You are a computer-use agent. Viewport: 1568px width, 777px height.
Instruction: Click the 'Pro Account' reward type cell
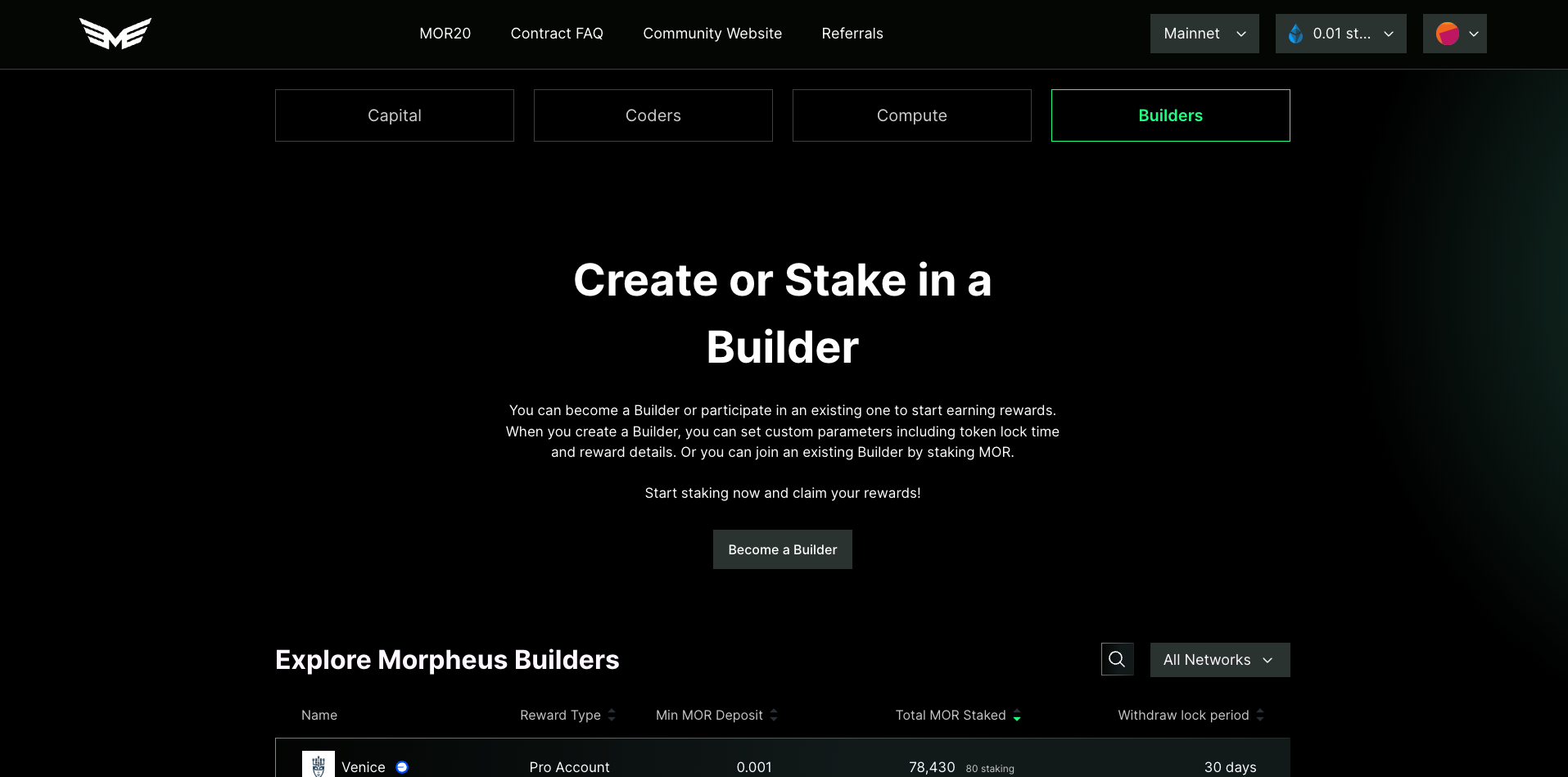[570, 767]
